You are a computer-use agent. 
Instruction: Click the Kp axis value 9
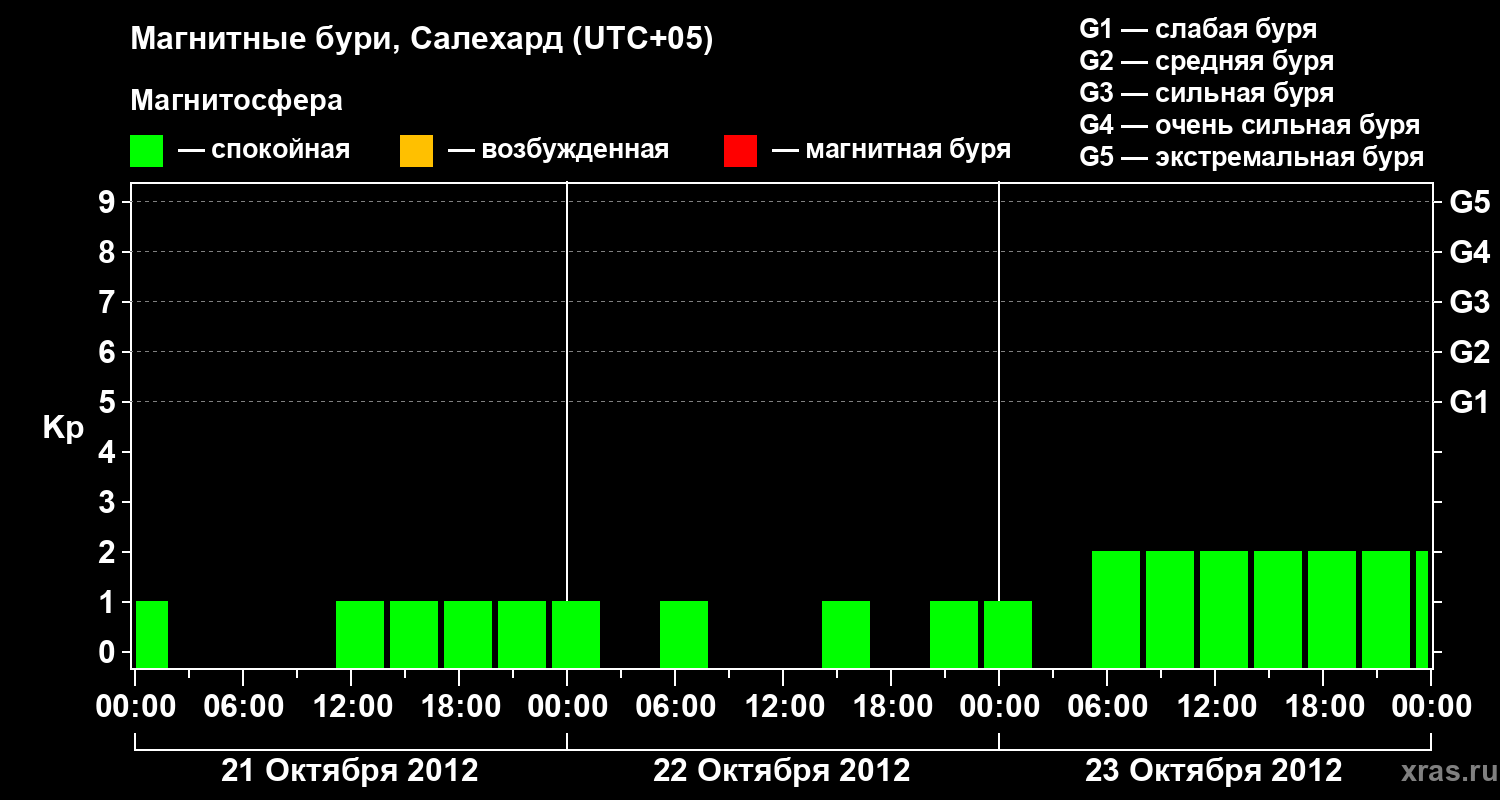(x=109, y=202)
